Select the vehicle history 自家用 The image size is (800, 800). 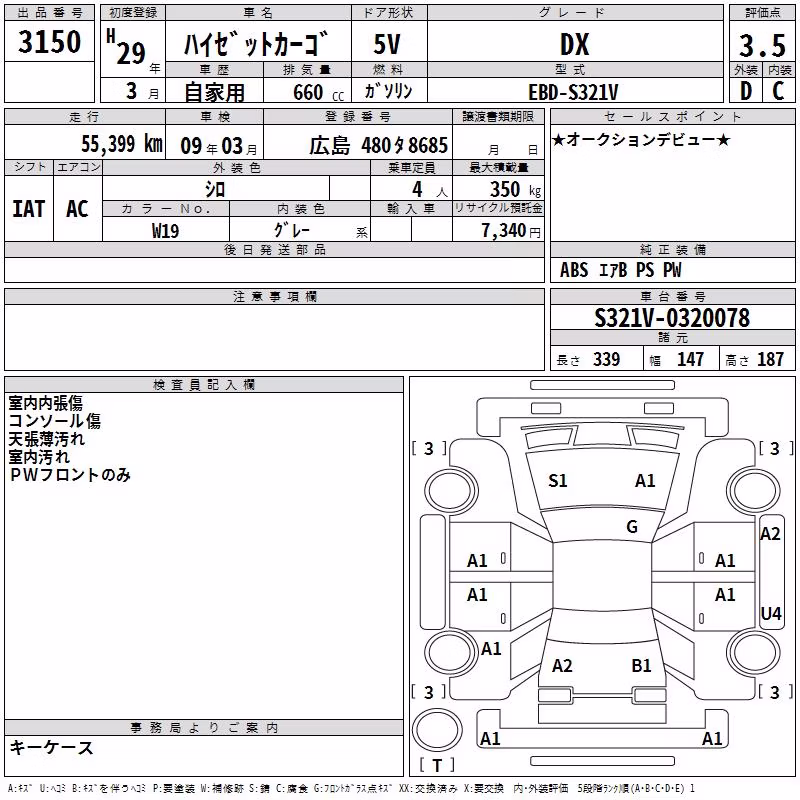[214, 92]
